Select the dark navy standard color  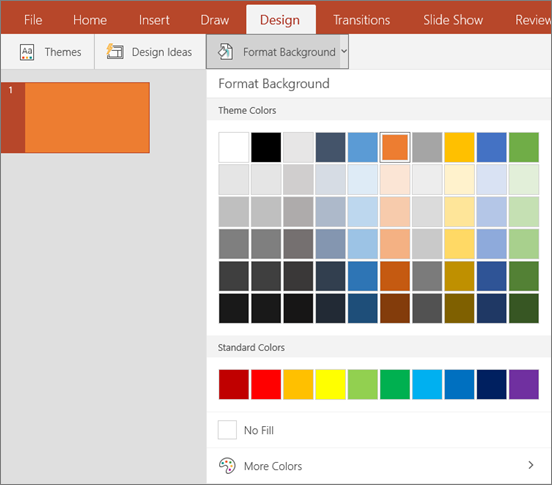[x=491, y=384]
